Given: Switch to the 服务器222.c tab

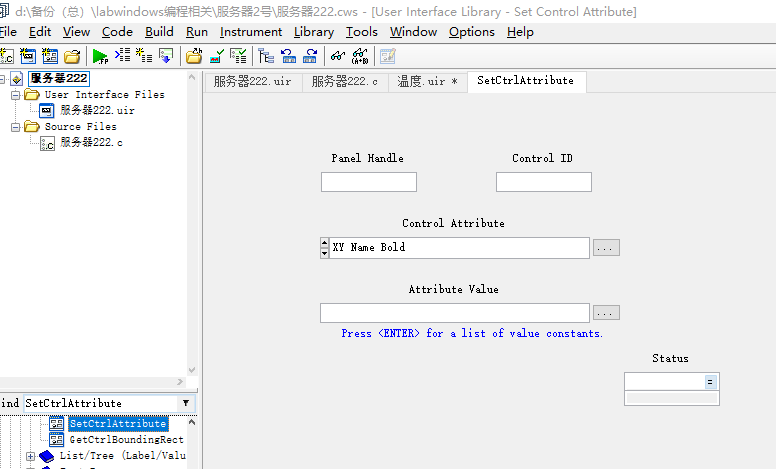Looking at the screenshot, I should click(344, 82).
